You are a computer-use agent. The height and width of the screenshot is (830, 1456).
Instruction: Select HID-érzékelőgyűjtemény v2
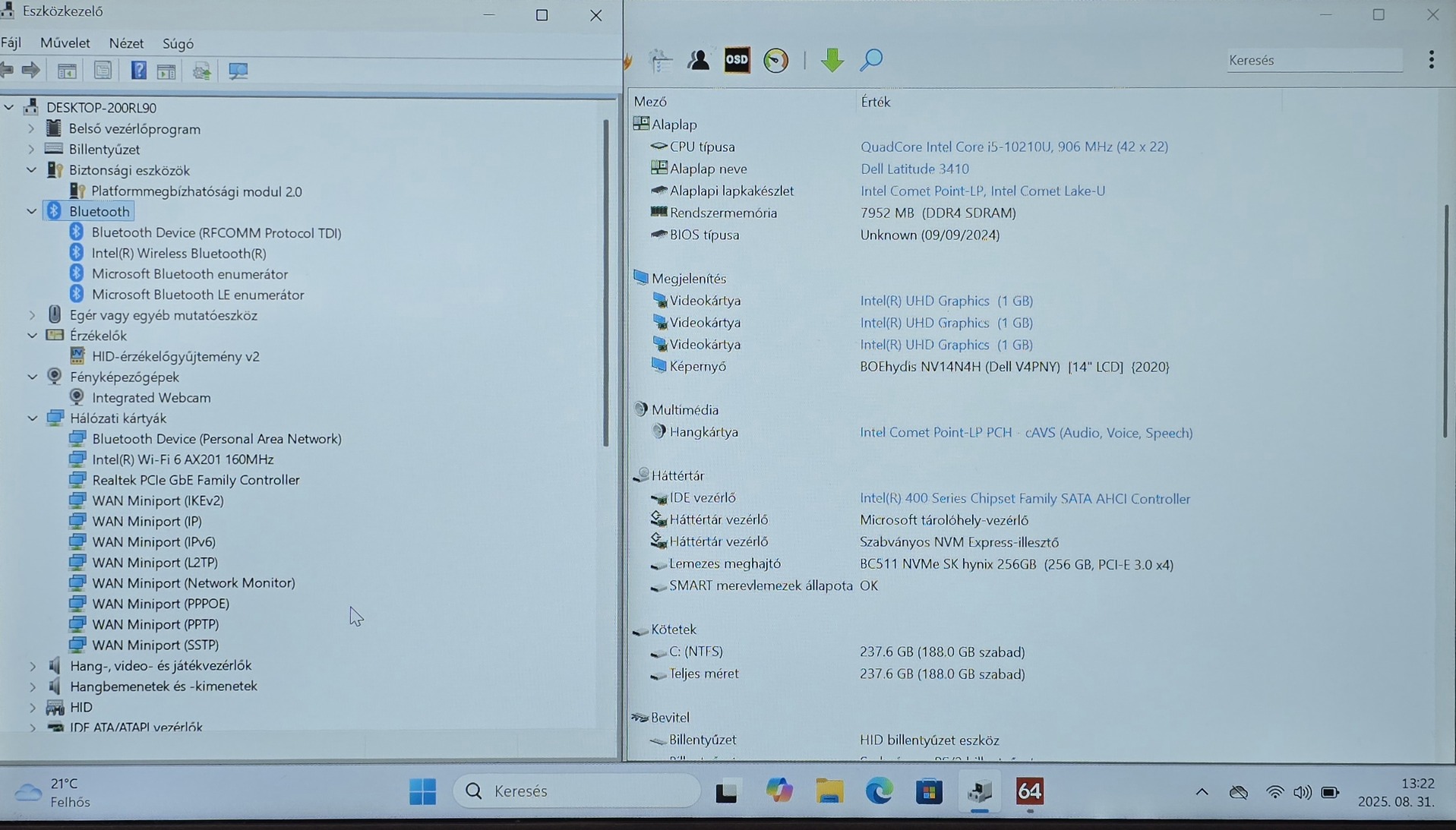(x=175, y=356)
